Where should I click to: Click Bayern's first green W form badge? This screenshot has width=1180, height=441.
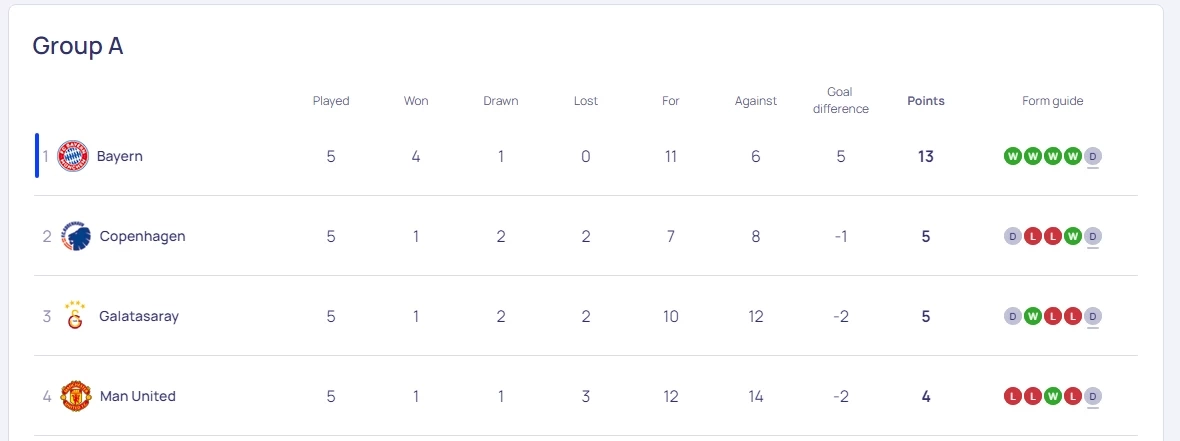[x=1013, y=156]
